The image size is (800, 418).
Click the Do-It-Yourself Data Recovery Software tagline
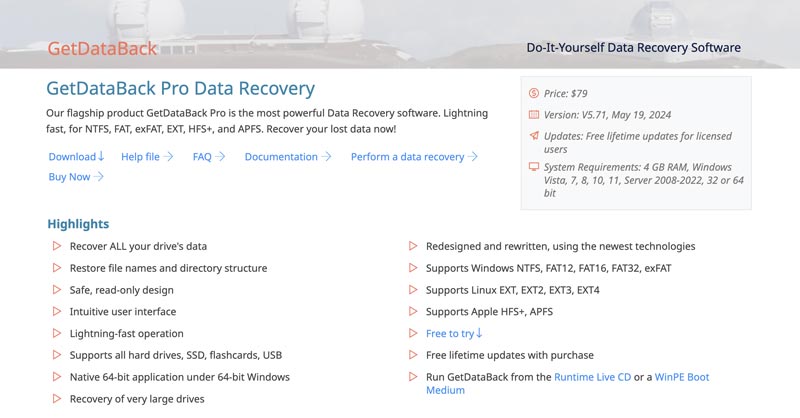point(633,47)
